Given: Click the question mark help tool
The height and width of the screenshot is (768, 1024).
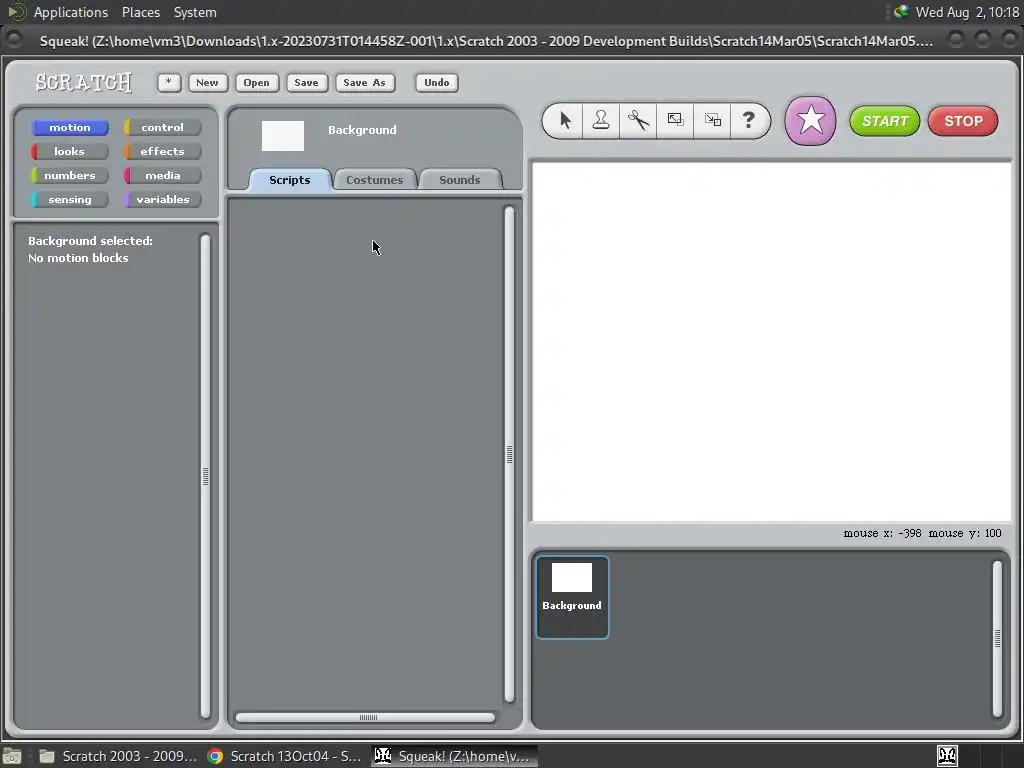Looking at the screenshot, I should pyautogui.click(x=749, y=120).
